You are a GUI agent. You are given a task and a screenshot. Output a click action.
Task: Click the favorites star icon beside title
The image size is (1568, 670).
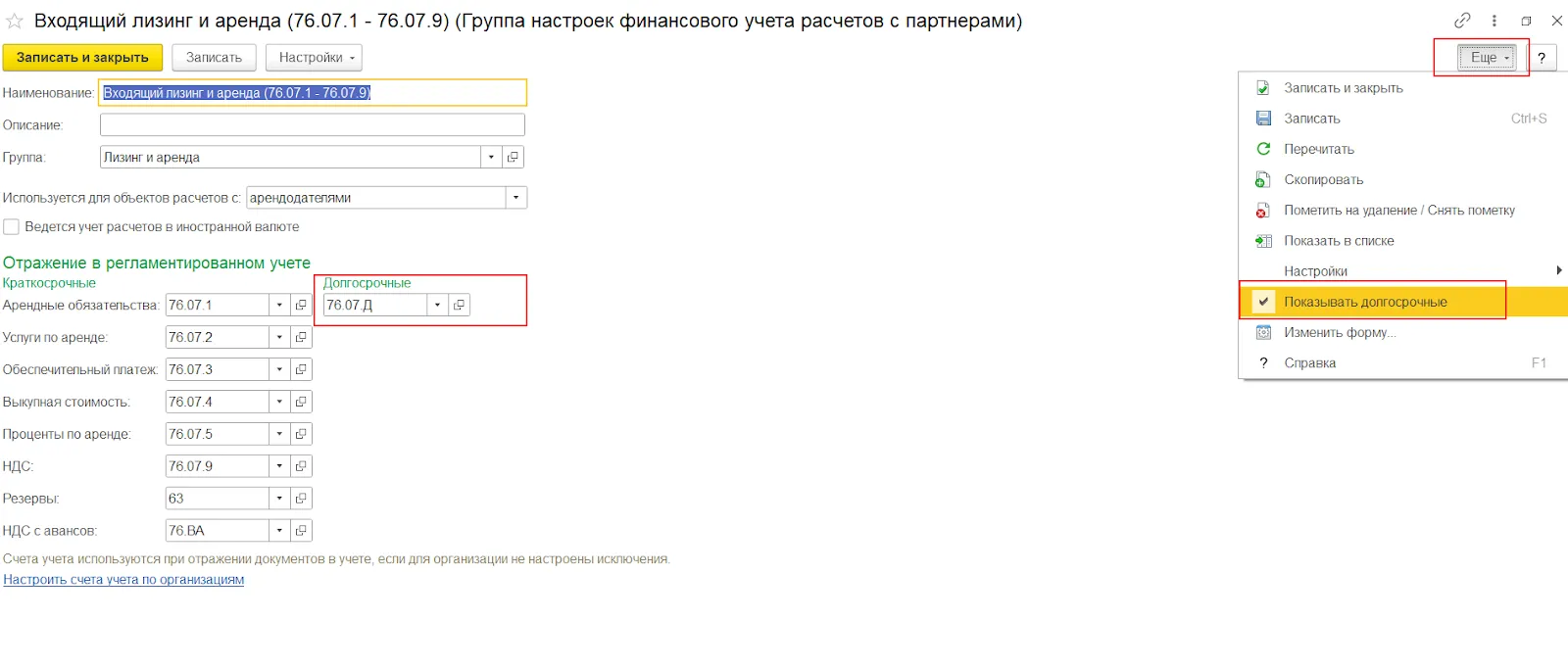click(x=15, y=21)
